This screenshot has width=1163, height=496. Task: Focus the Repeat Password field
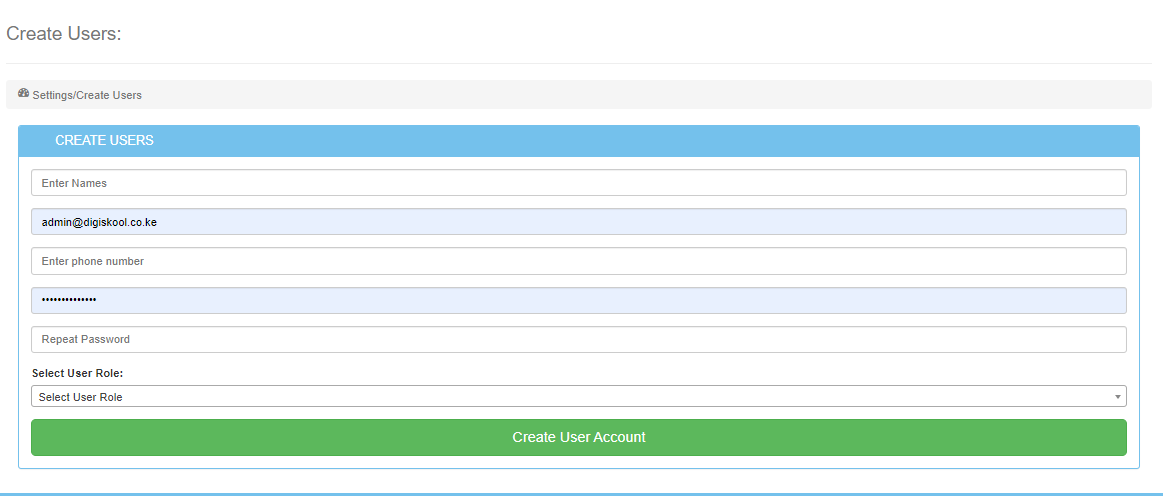(578, 339)
